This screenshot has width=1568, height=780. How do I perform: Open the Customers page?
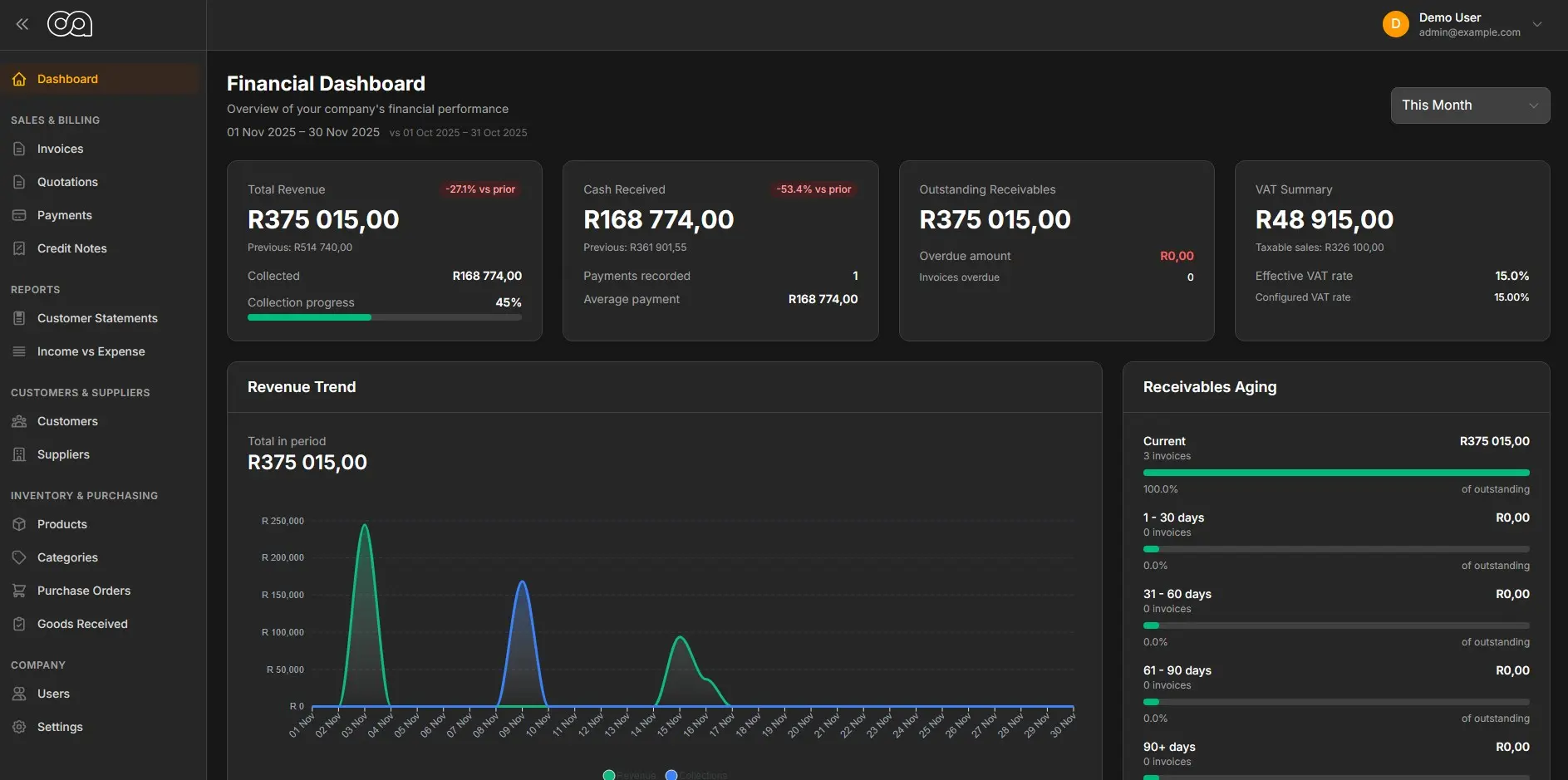pyautogui.click(x=66, y=420)
